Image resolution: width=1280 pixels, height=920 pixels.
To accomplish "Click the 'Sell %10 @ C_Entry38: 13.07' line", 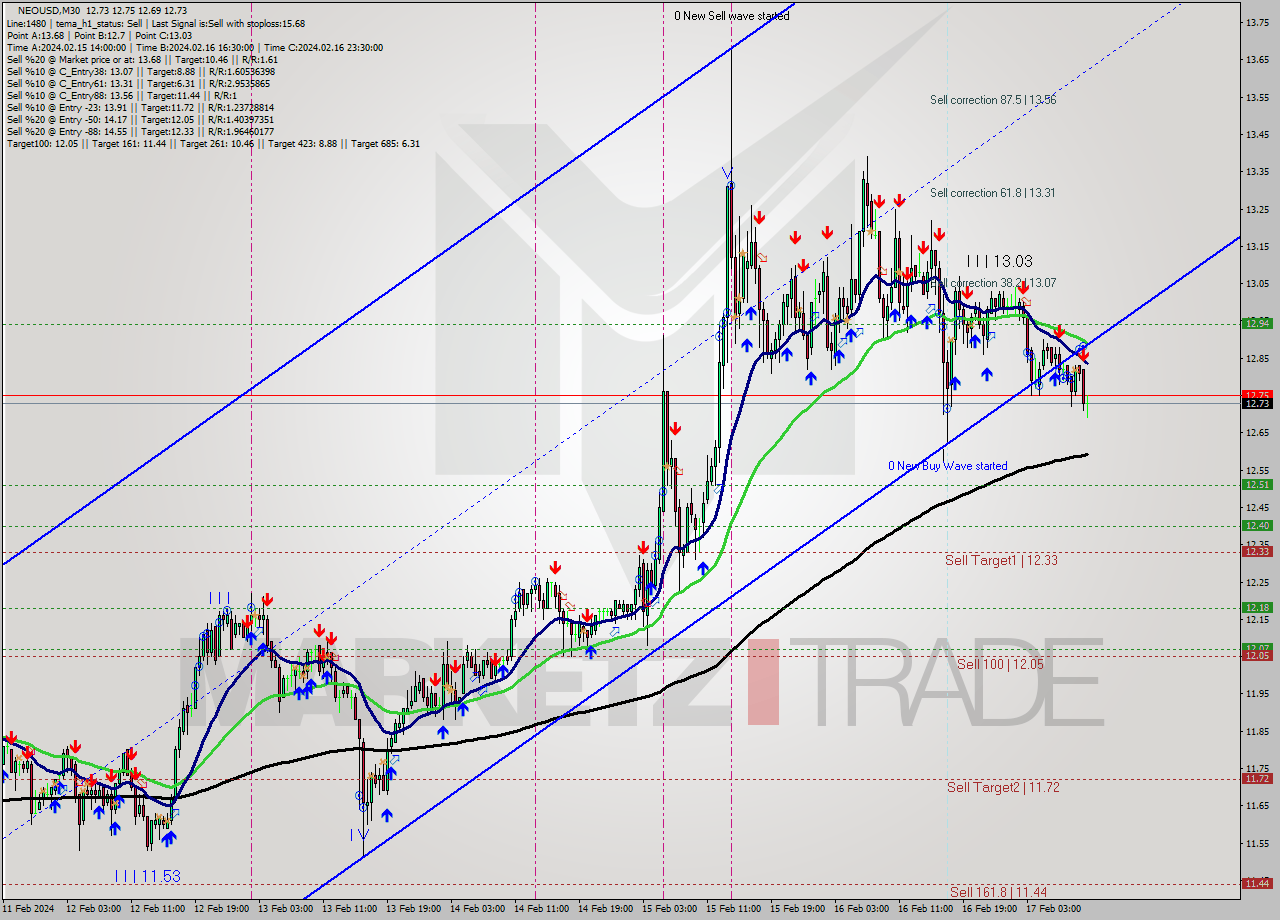I will click(141, 71).
